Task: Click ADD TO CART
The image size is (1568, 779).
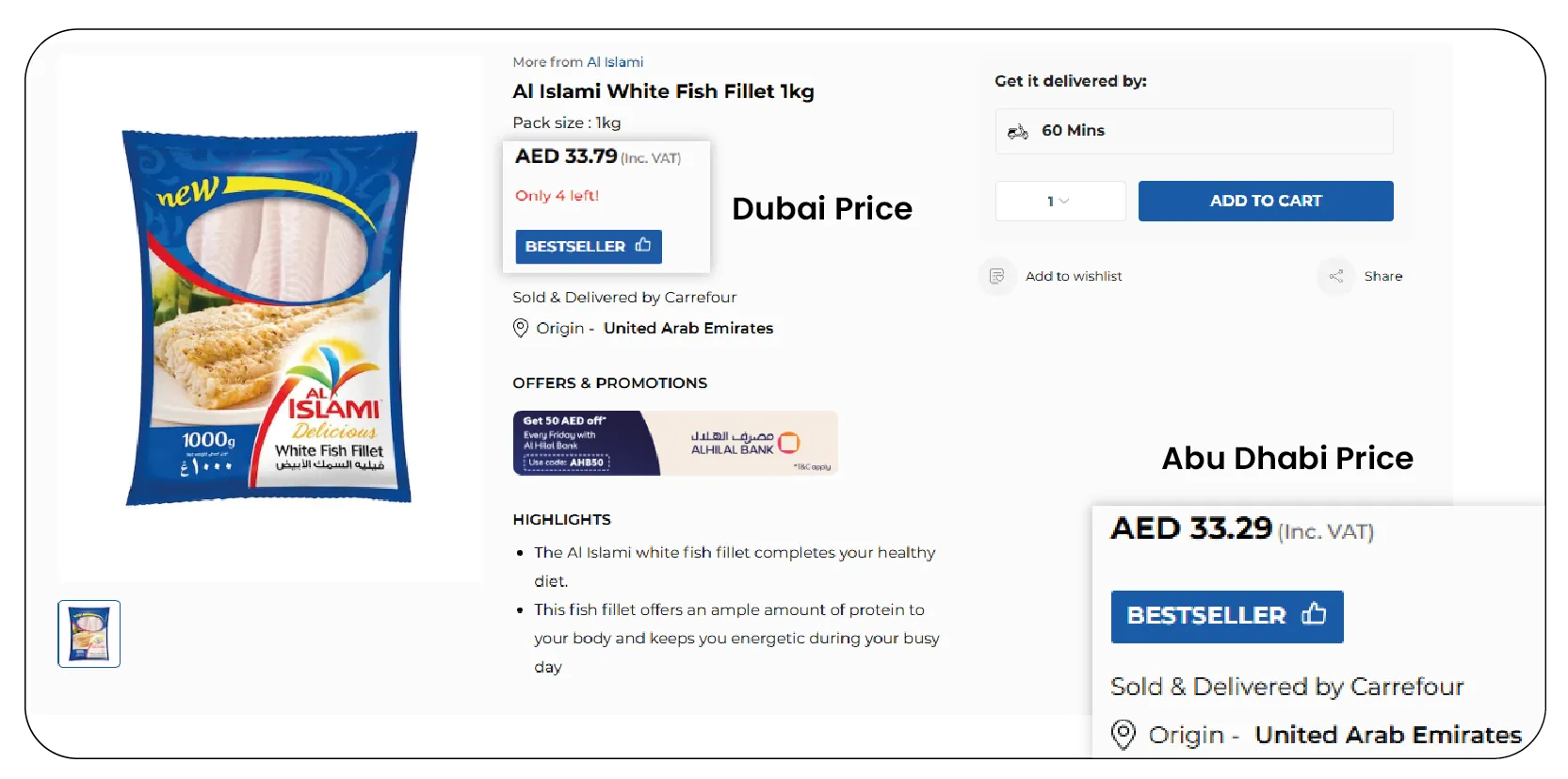Action: coord(1266,201)
